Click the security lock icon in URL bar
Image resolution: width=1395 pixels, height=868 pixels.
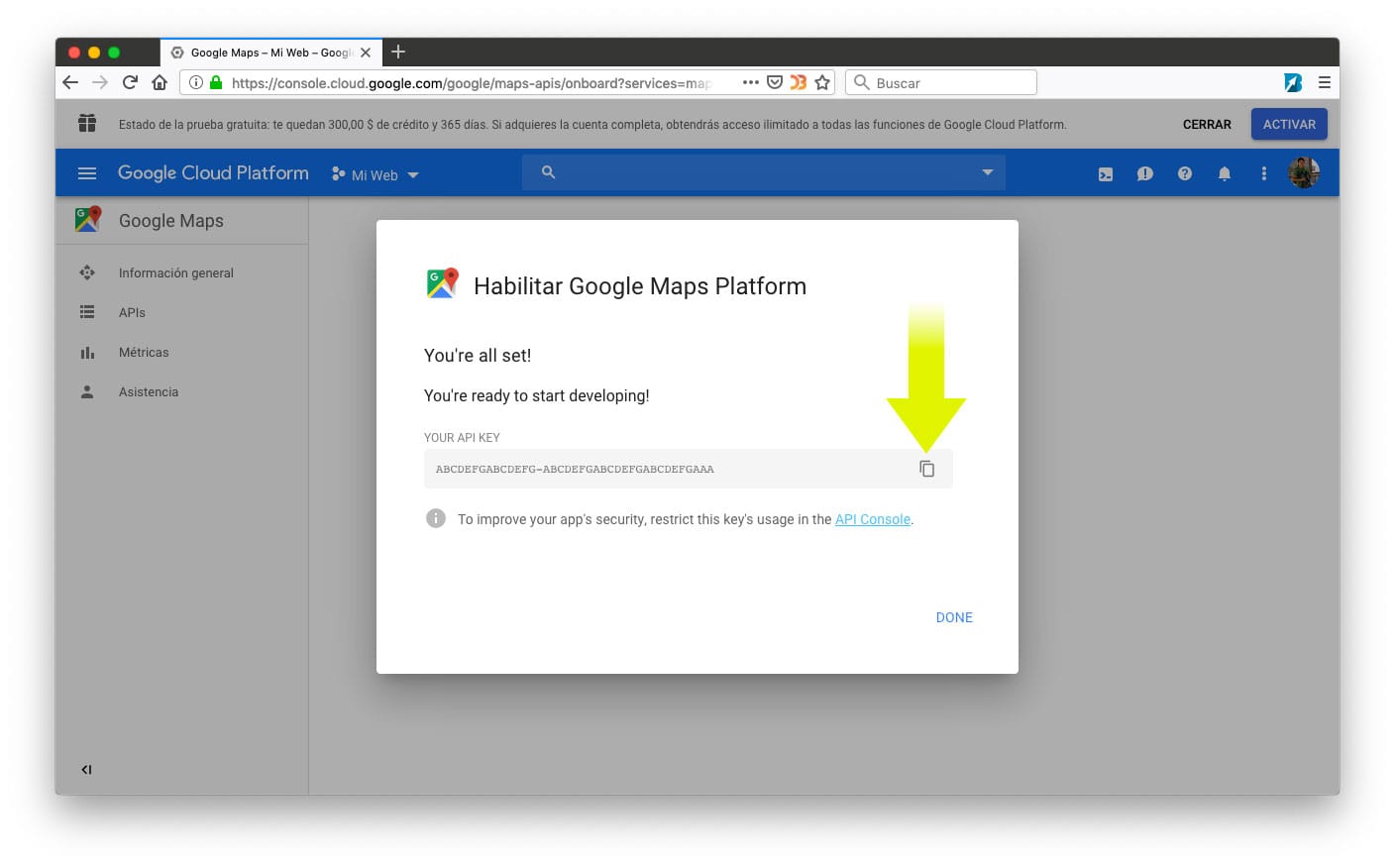(216, 82)
